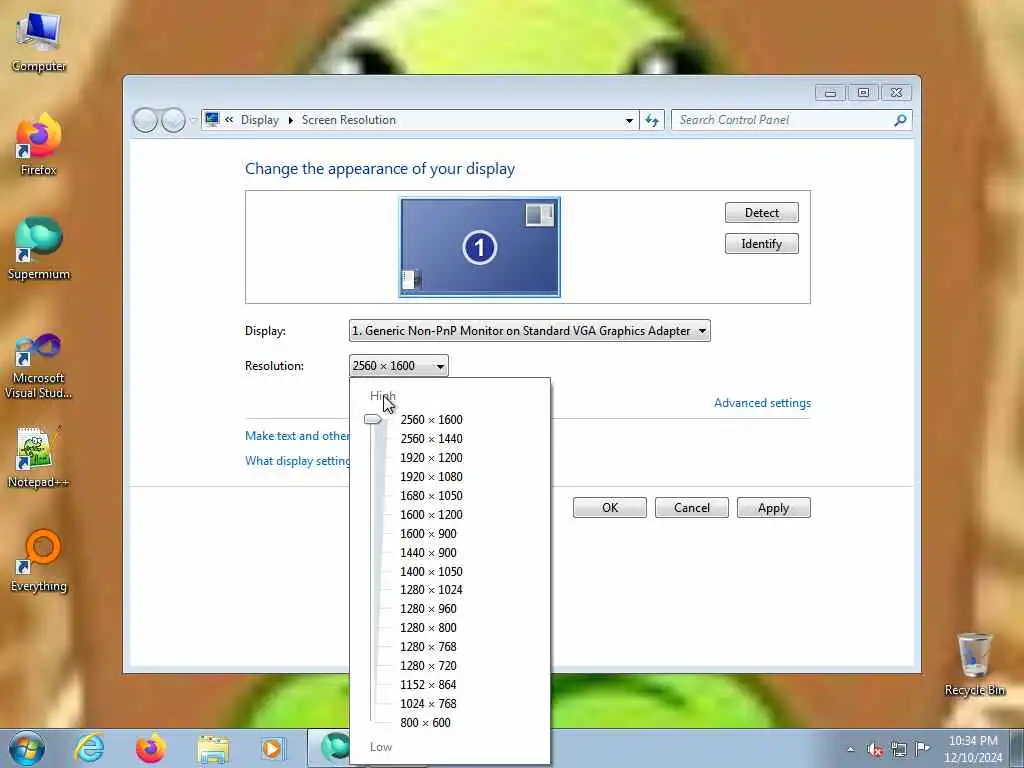Open the recent pages dropdown arrow
The height and width of the screenshot is (768, 1024).
click(x=193, y=120)
